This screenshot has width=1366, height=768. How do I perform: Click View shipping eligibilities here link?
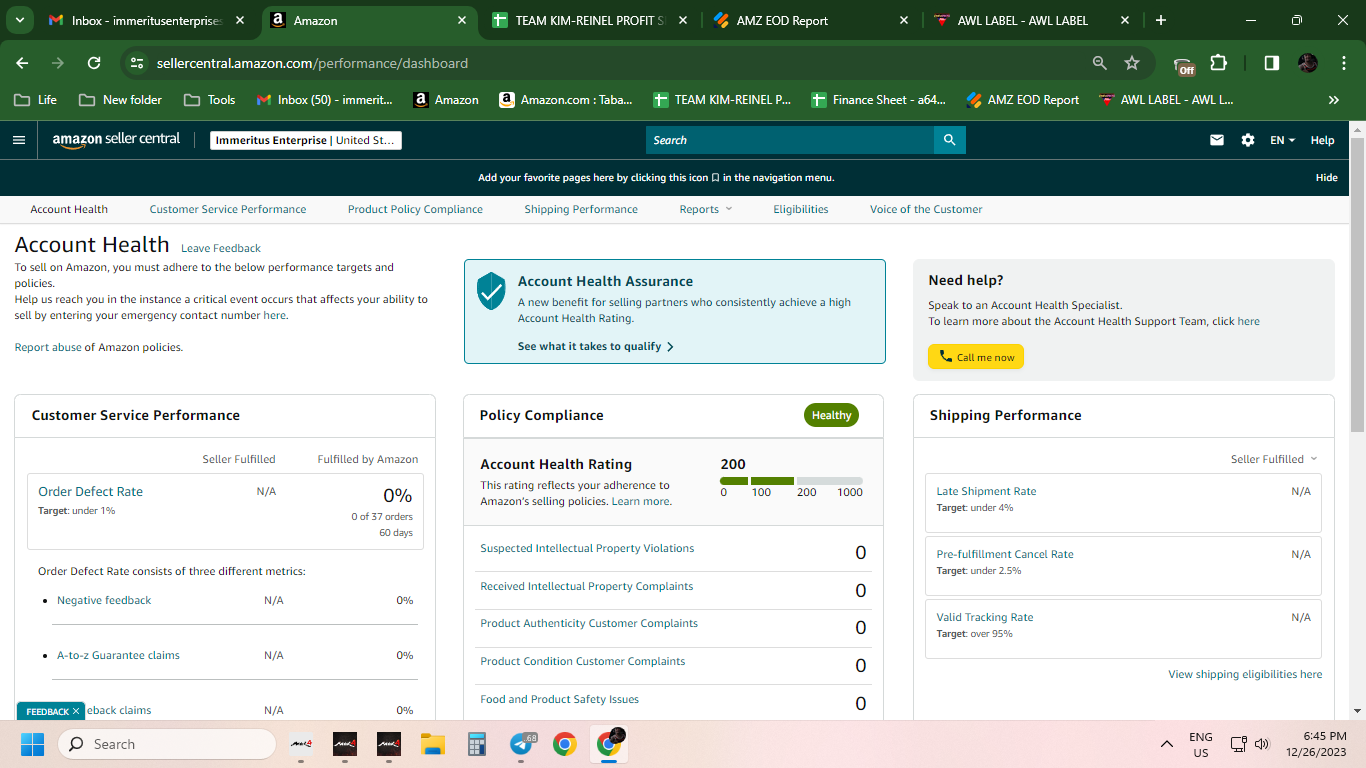(1245, 674)
